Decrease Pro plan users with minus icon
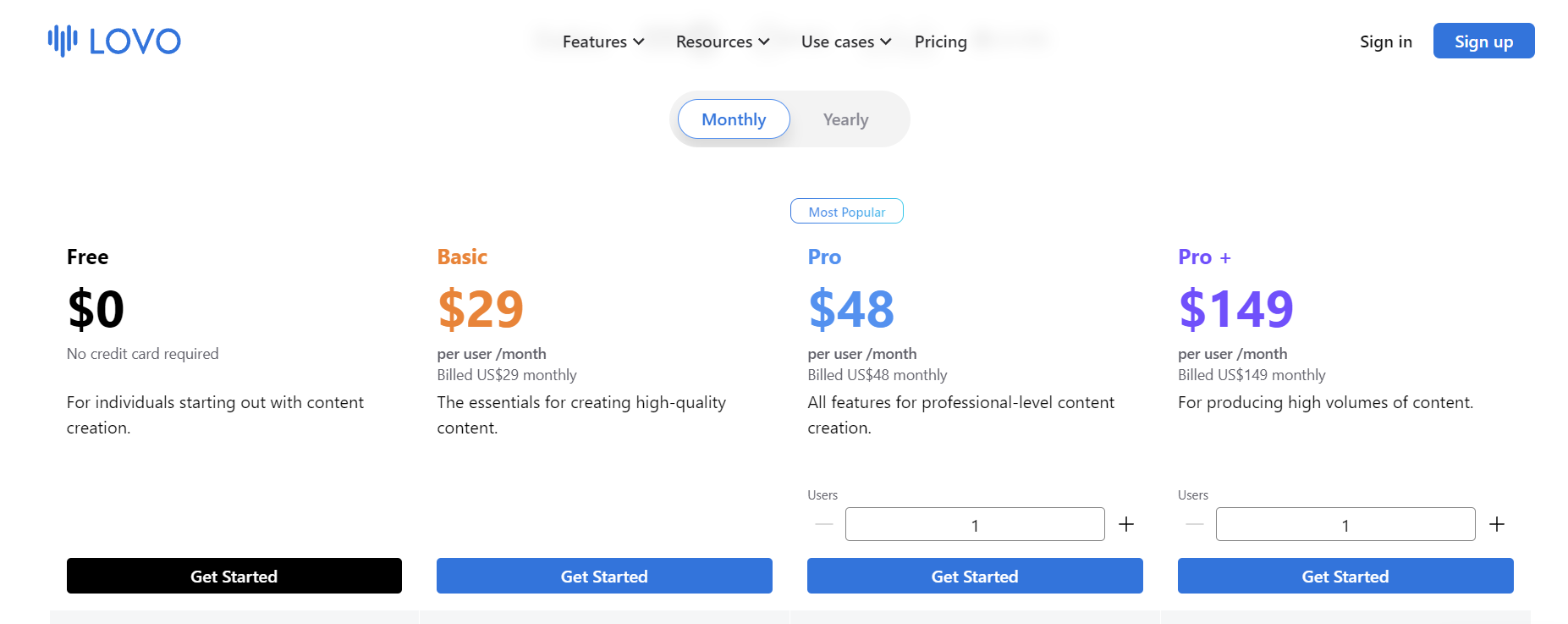 coord(824,524)
